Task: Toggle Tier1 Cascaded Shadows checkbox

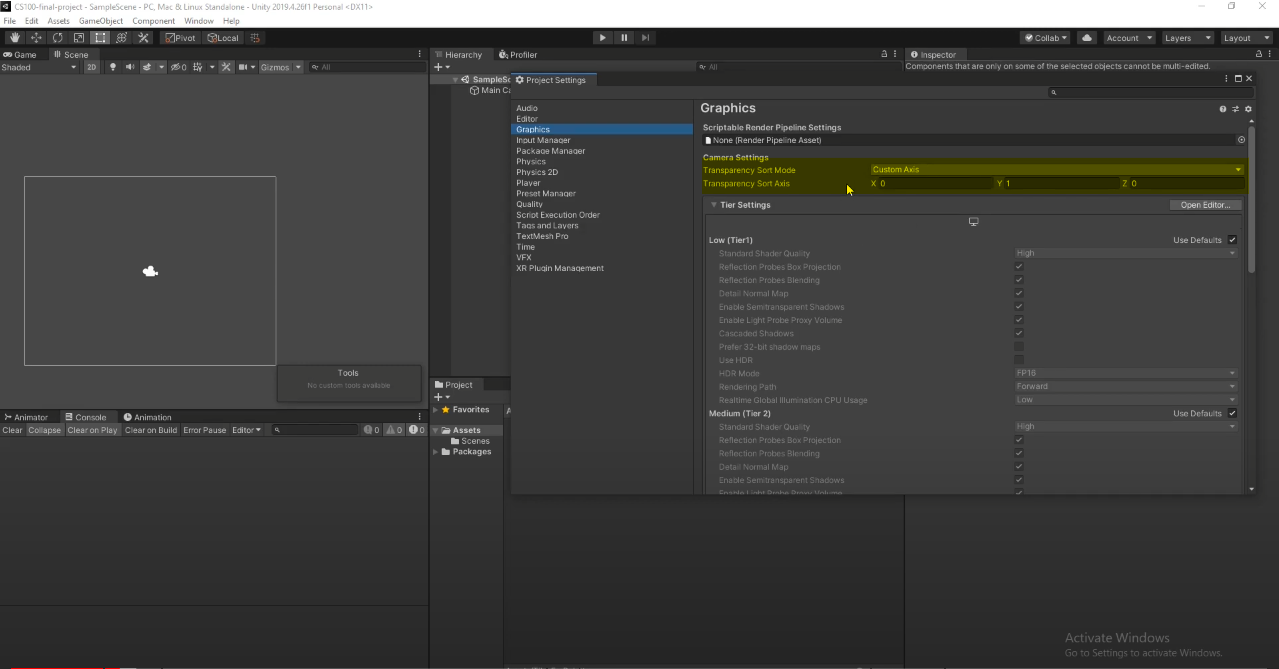Action: tap(1019, 334)
